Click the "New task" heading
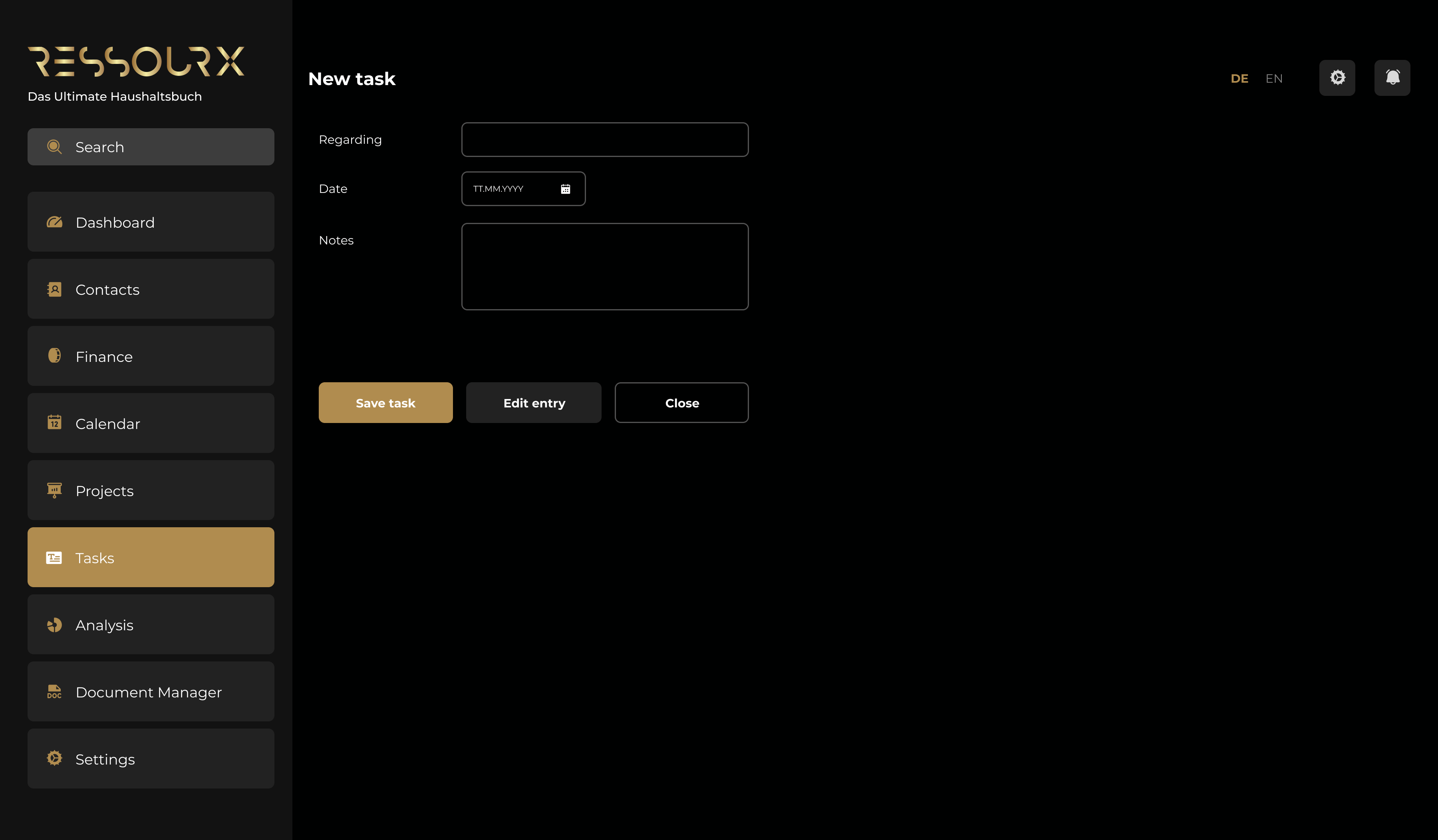 point(352,79)
